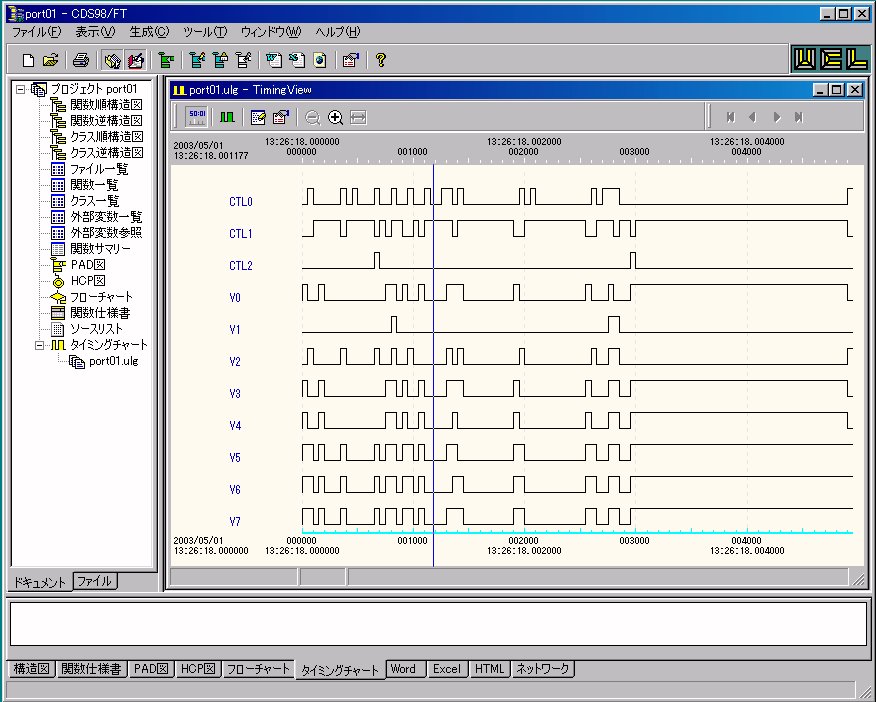Switch to the フローチャート bottom tab
Screen dimensions: 876x702
click(x=257, y=669)
